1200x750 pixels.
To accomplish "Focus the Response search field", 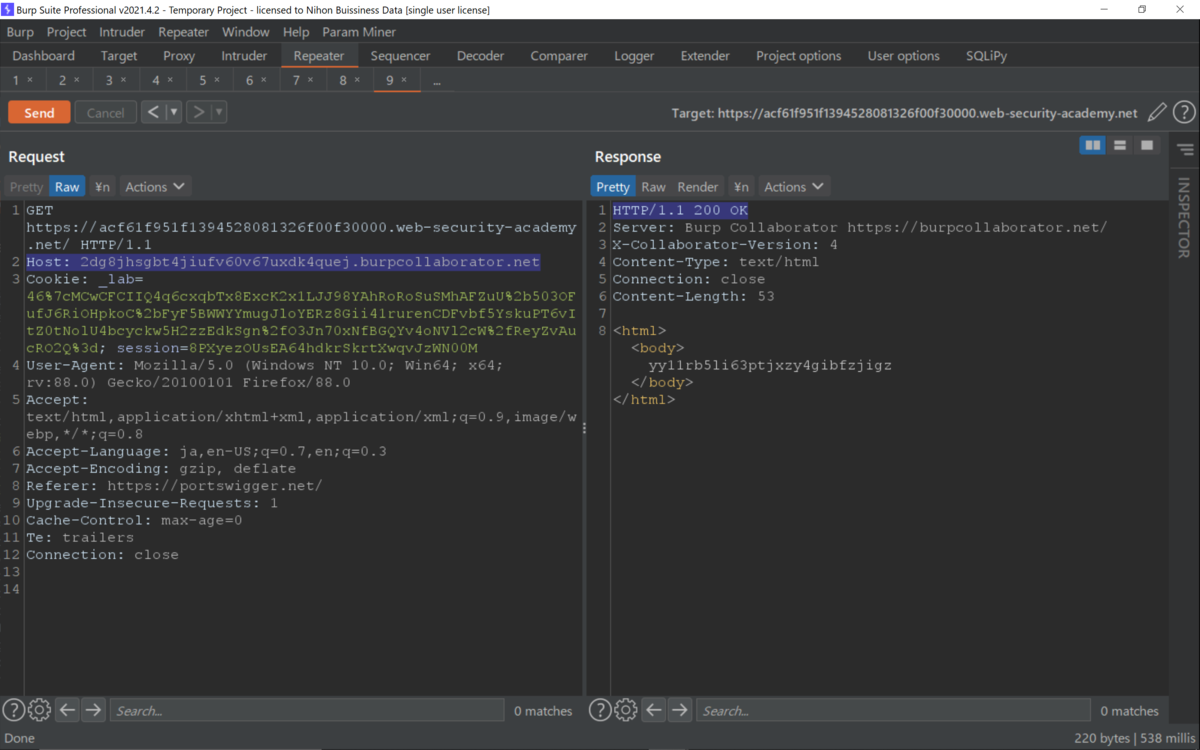I will point(895,710).
